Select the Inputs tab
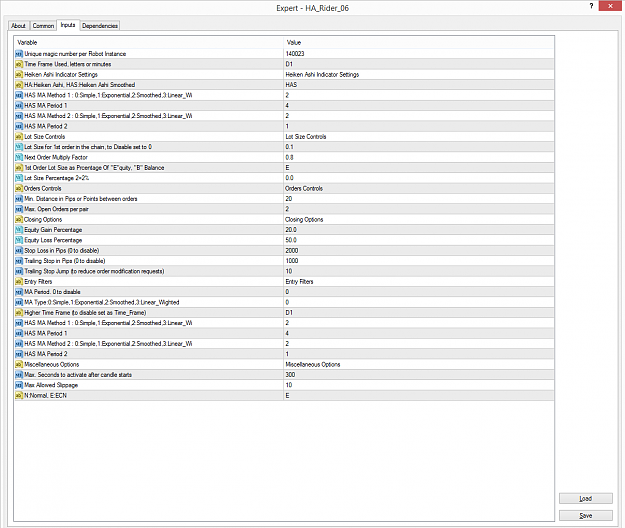This screenshot has height=528, width=625. coord(68,25)
